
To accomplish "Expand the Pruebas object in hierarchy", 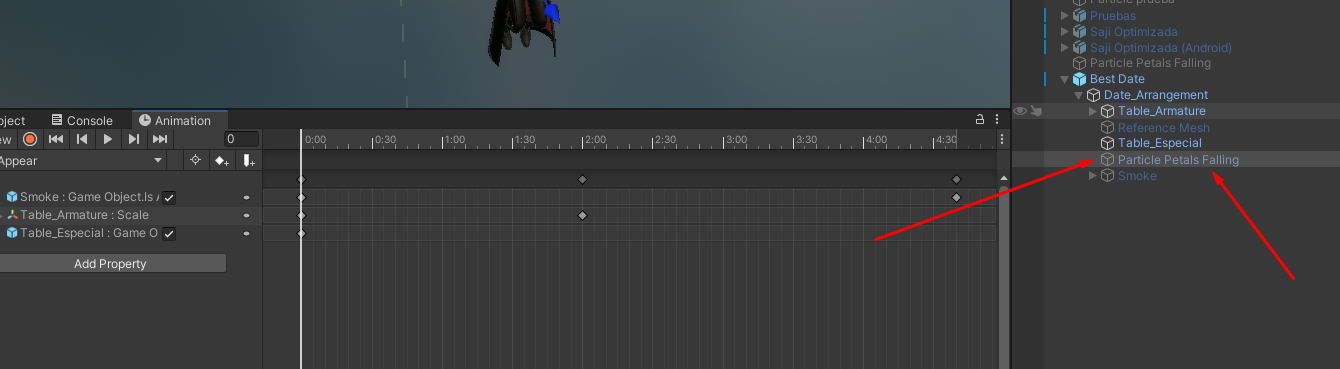I will (x=1065, y=16).
